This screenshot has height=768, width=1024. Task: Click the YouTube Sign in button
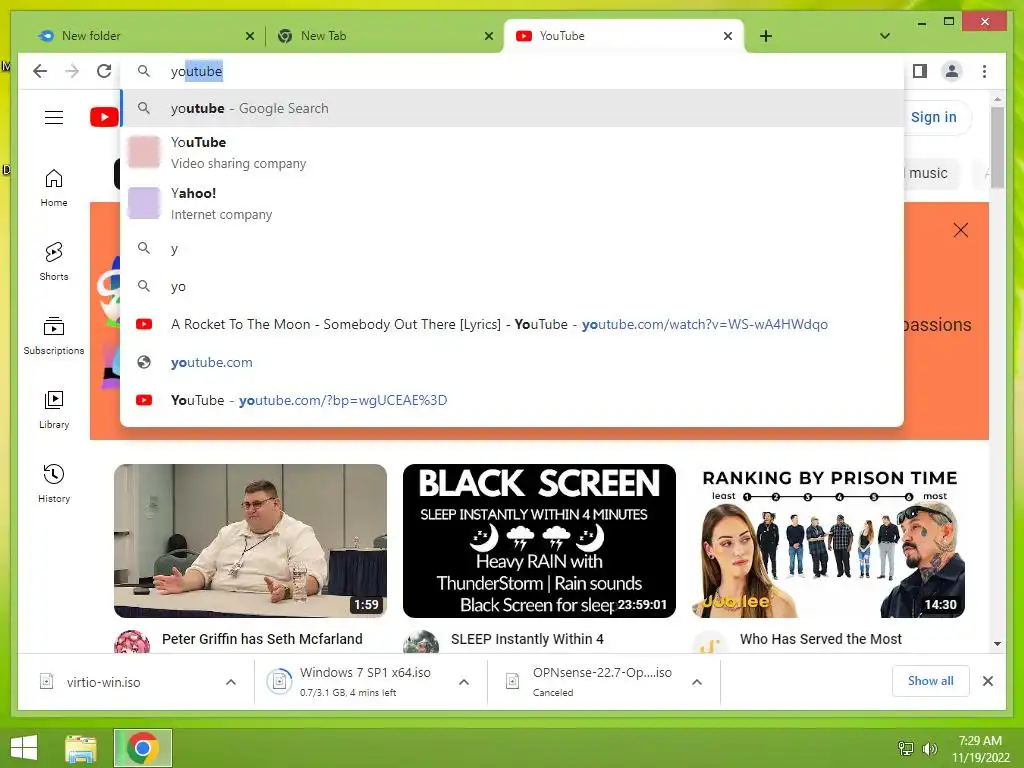pyautogui.click(x=933, y=118)
